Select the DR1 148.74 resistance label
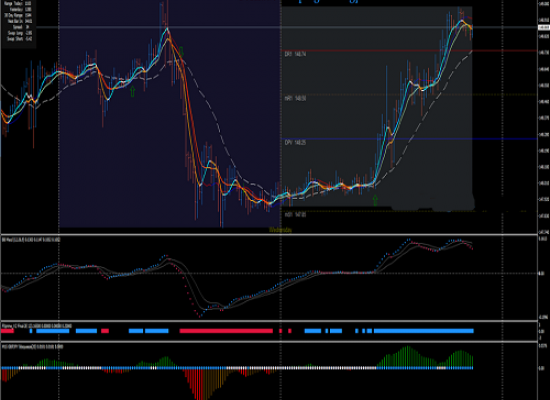The height and width of the screenshot is (400, 550). click(295, 54)
